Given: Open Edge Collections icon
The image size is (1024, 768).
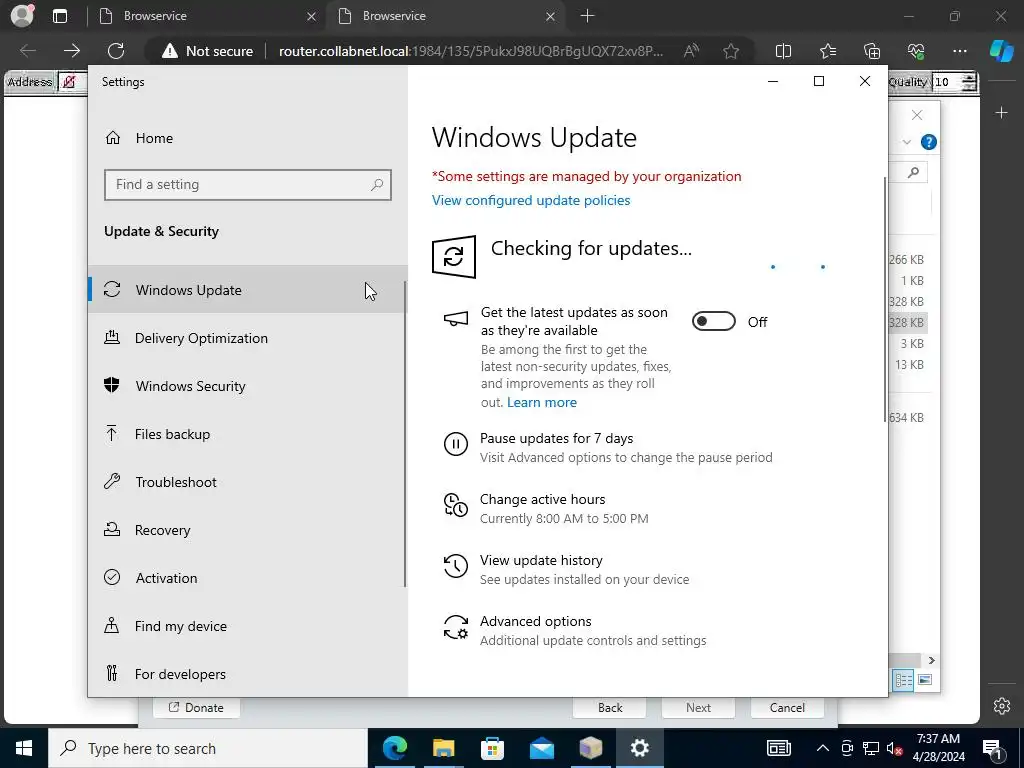Looking at the screenshot, I should click(872, 51).
